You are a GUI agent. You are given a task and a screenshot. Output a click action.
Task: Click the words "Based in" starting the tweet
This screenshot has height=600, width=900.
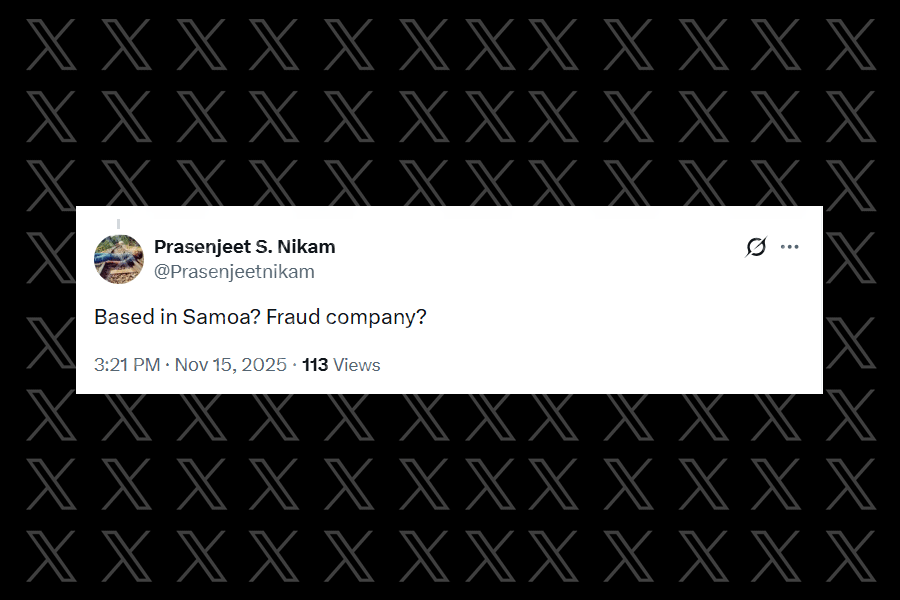coord(136,317)
